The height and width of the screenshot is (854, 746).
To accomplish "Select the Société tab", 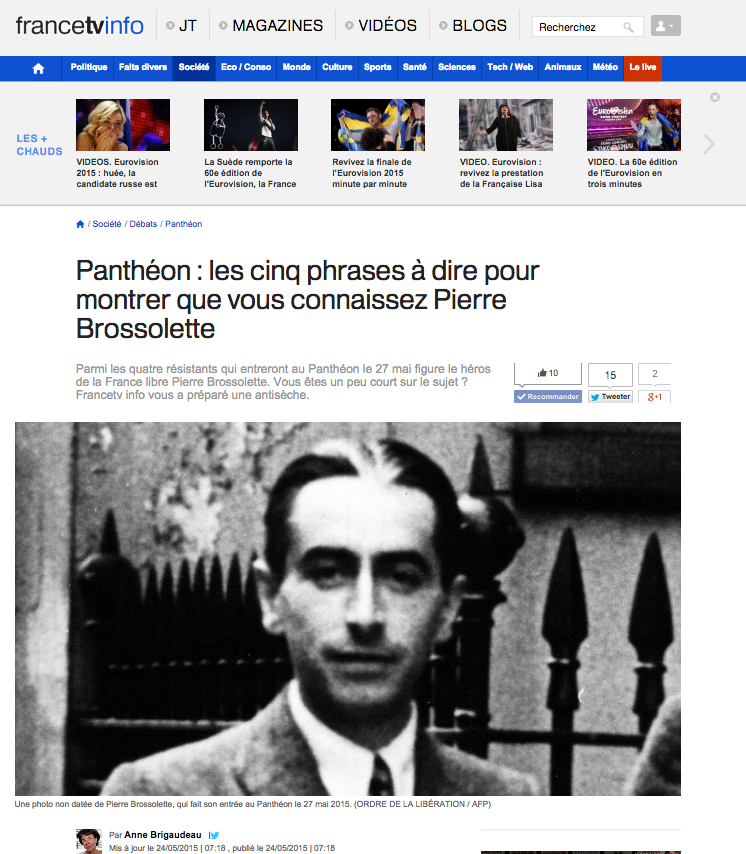I will [x=194, y=68].
